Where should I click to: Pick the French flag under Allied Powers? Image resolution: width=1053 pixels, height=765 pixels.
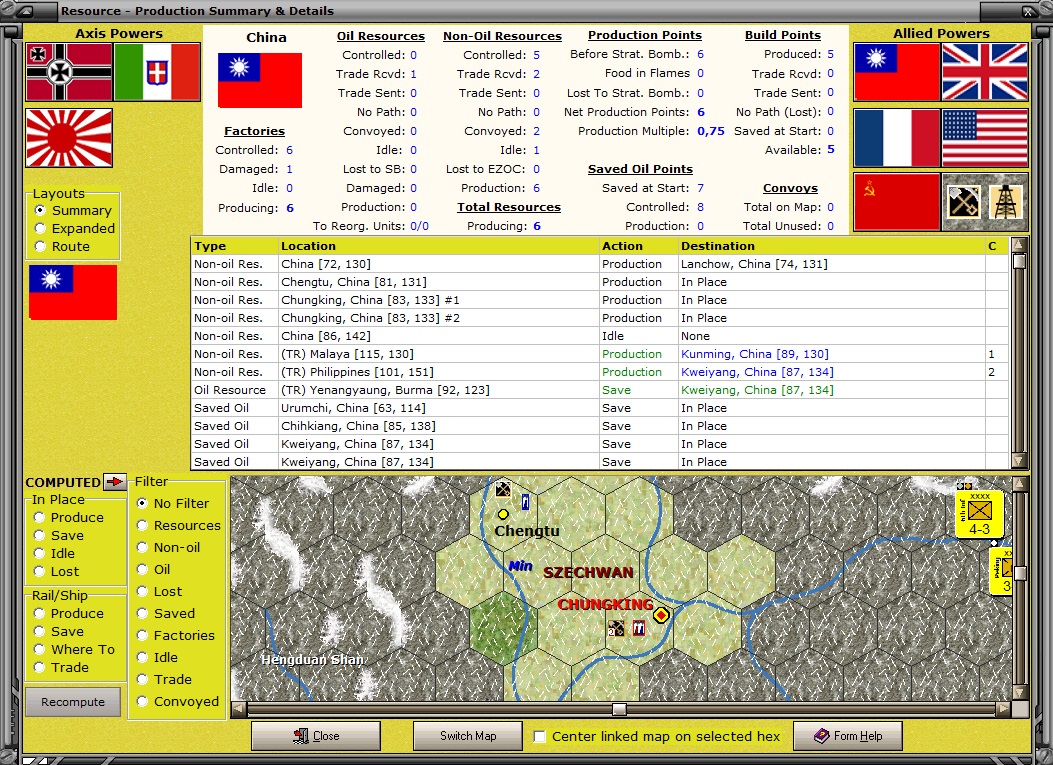click(x=897, y=138)
